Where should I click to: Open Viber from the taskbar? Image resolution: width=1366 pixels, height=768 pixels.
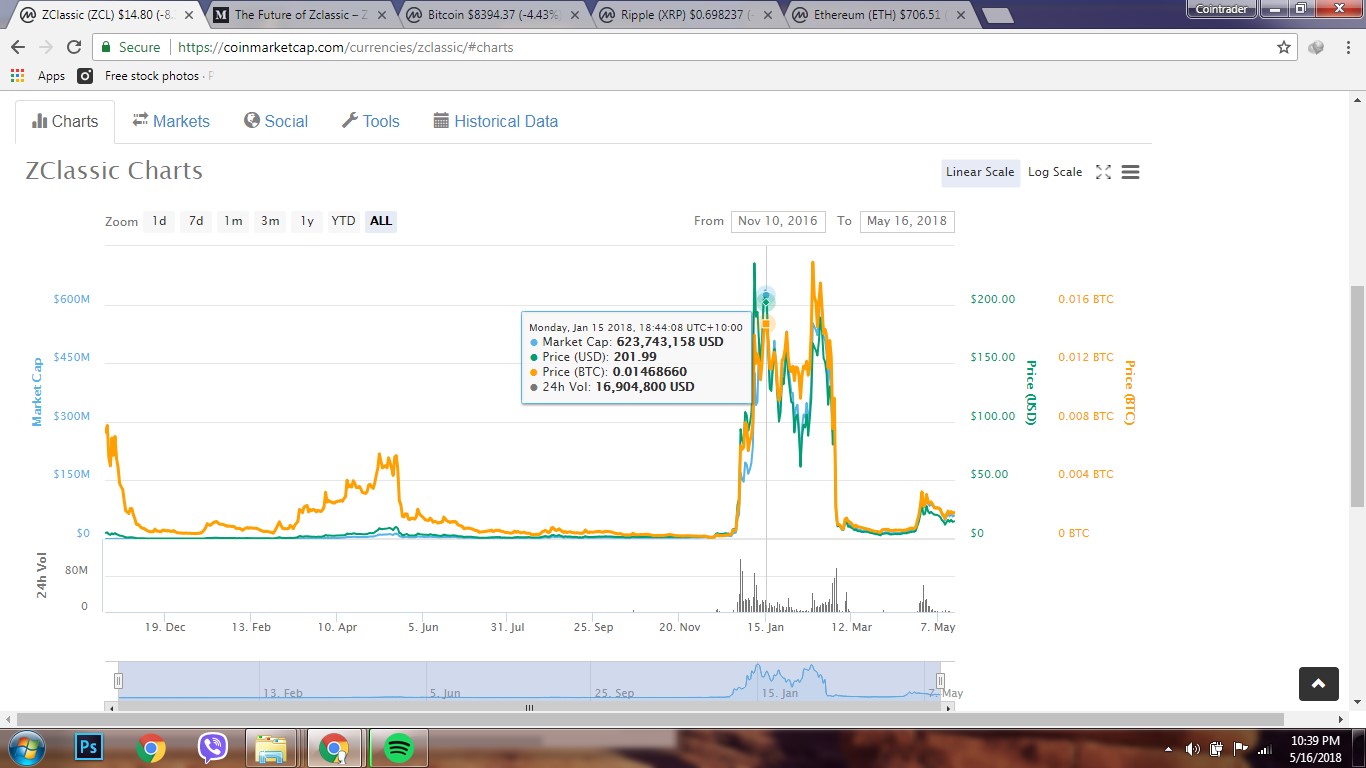212,747
